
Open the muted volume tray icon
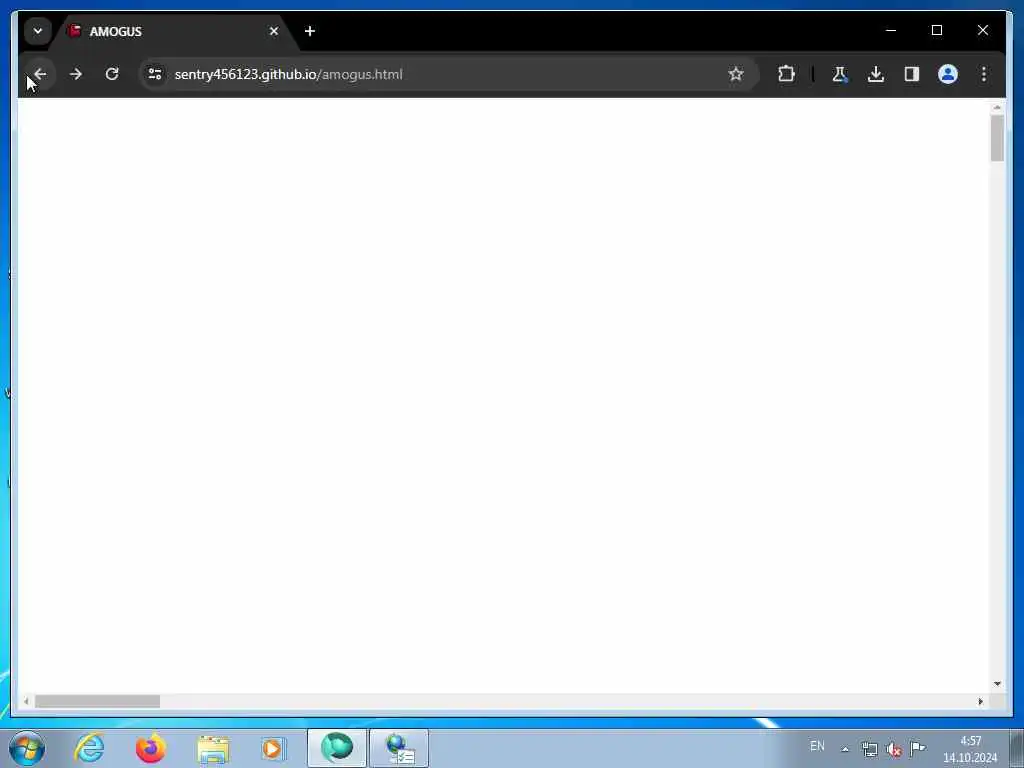tap(894, 750)
